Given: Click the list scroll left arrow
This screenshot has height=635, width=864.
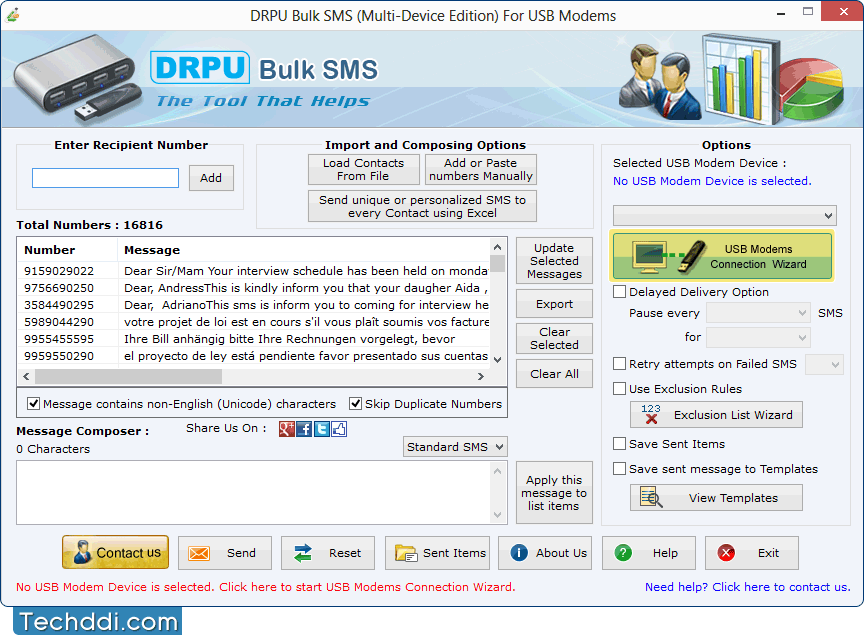Looking at the screenshot, I should pos(26,376).
